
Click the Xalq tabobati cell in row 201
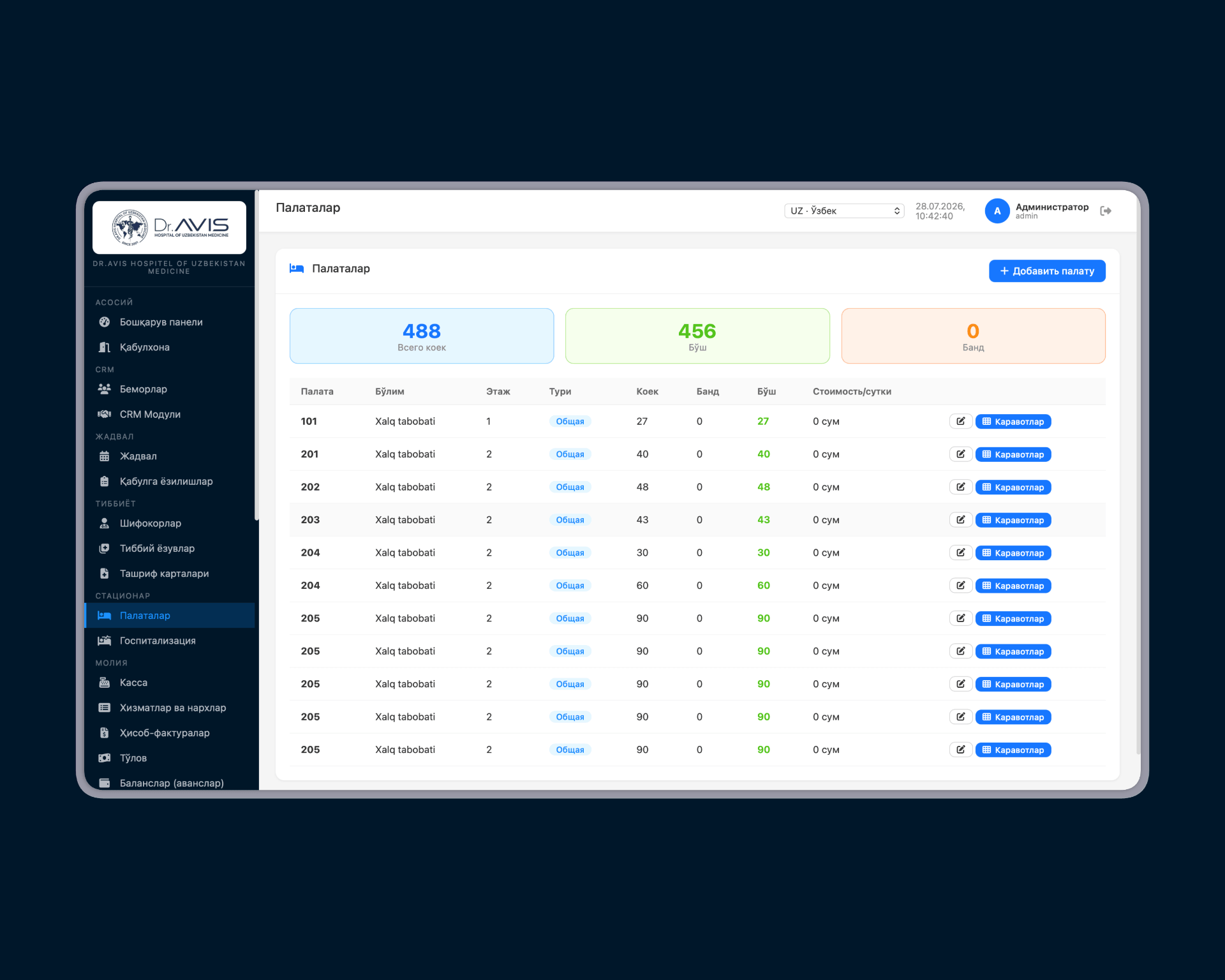click(x=405, y=454)
